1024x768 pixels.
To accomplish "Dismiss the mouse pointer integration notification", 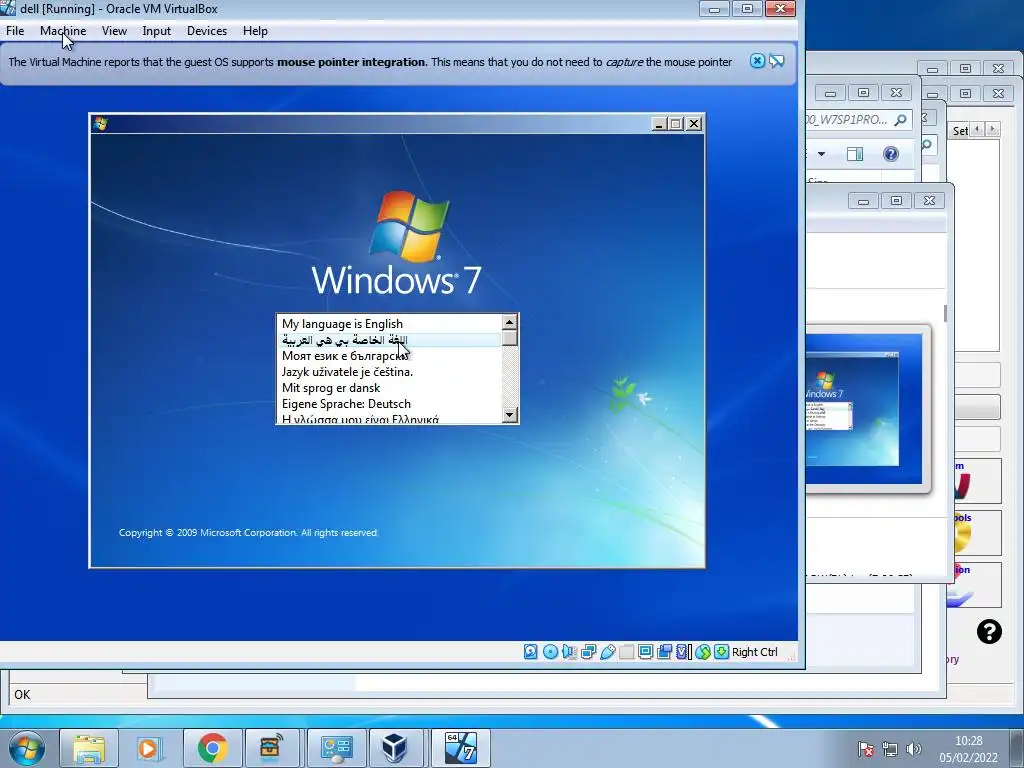I will 757,61.
